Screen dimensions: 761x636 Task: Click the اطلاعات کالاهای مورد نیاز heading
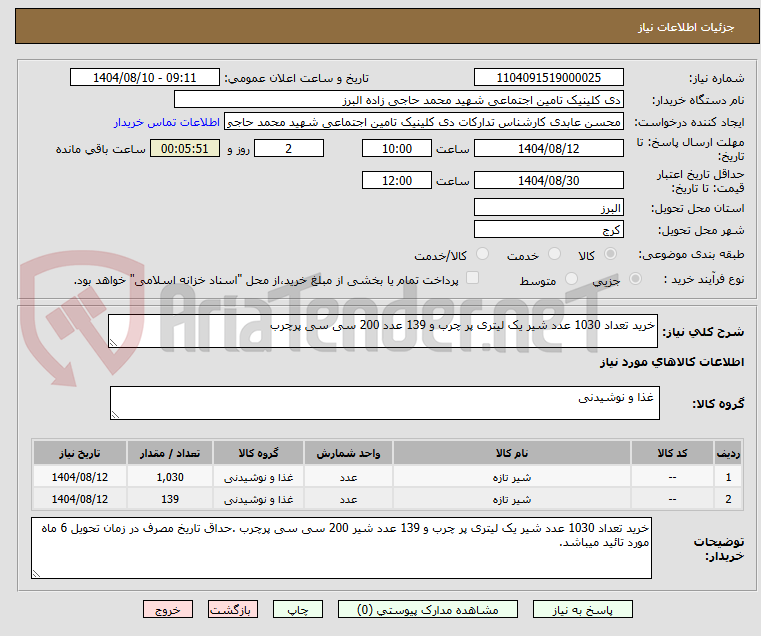pyautogui.click(x=672, y=362)
